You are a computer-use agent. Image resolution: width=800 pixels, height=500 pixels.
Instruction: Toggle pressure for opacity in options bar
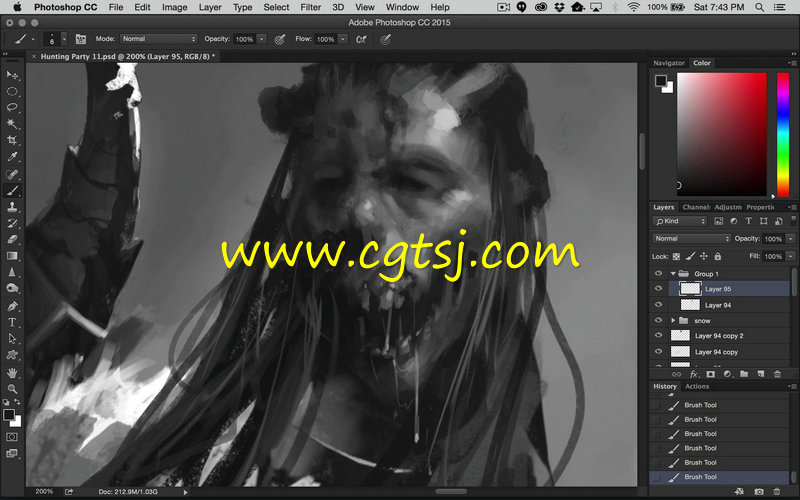(x=280, y=39)
